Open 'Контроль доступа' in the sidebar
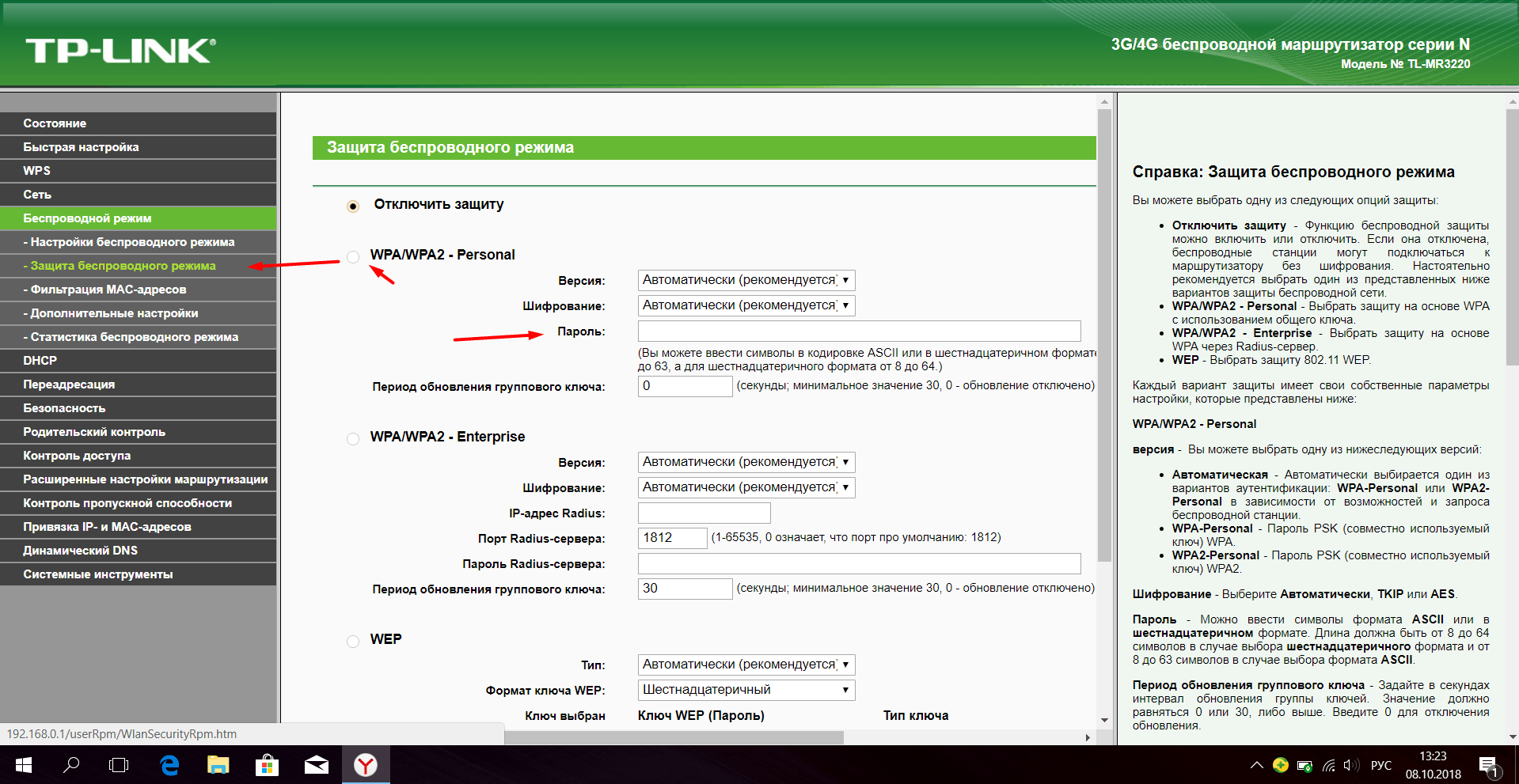Image resolution: width=1519 pixels, height=784 pixels. click(x=139, y=456)
